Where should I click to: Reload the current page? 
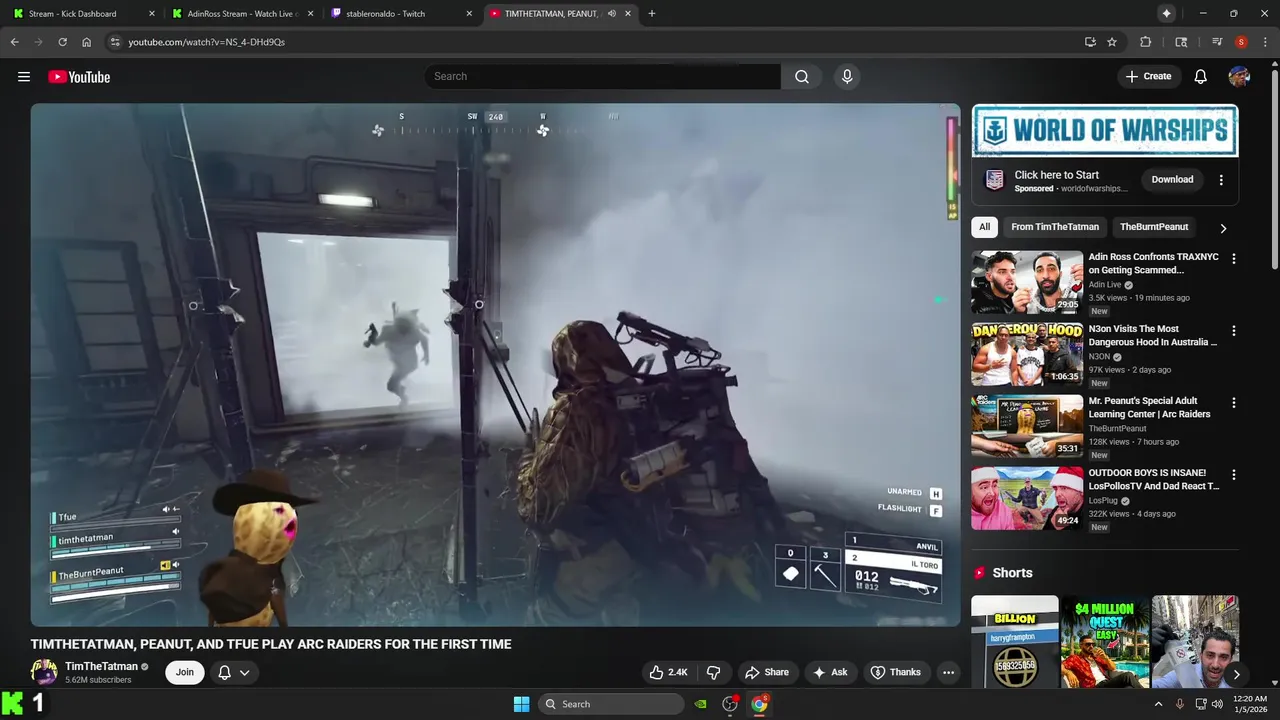coord(62,42)
